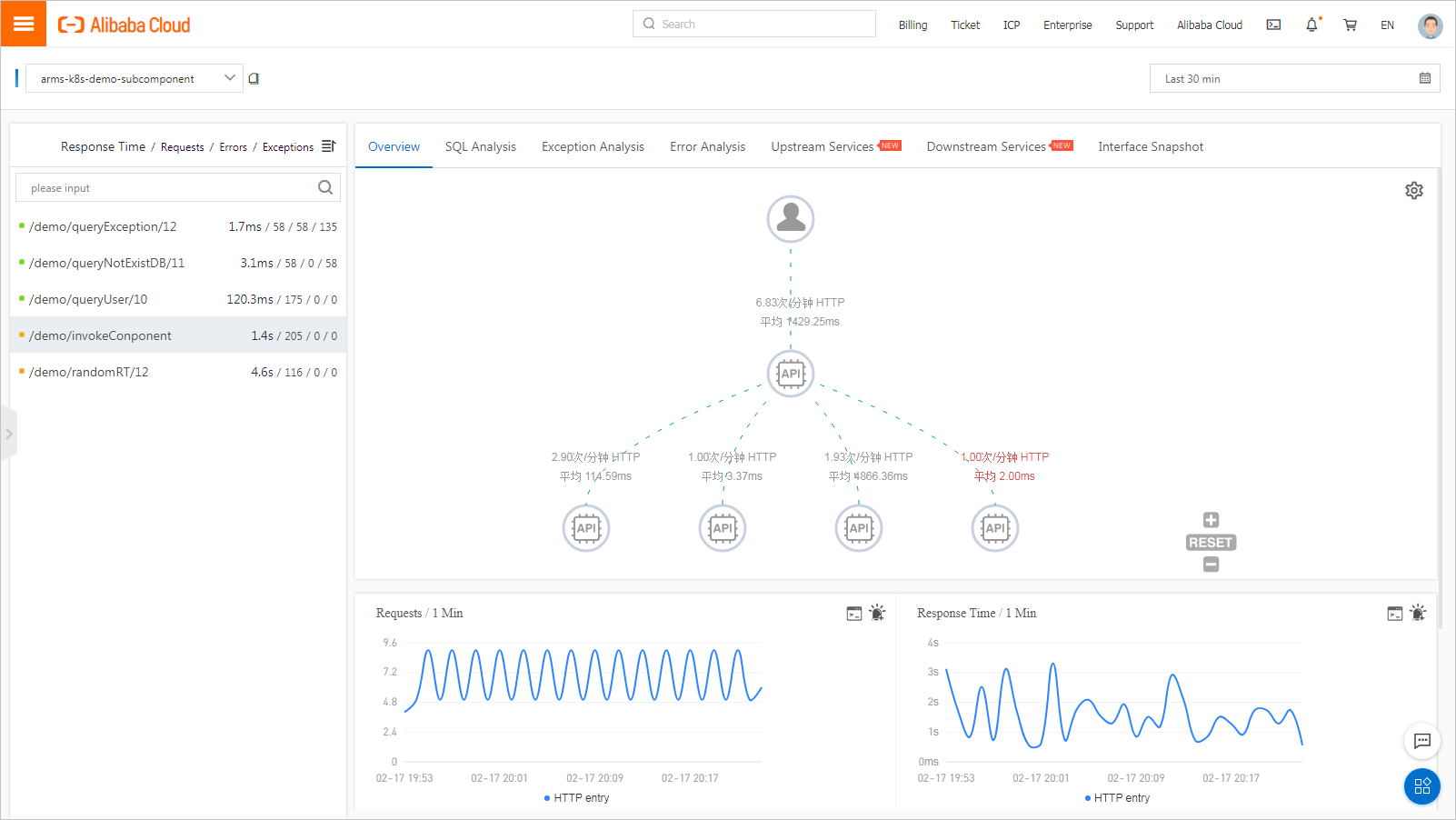Focus the top Search field
The height and width of the screenshot is (820, 1456).
point(754,24)
